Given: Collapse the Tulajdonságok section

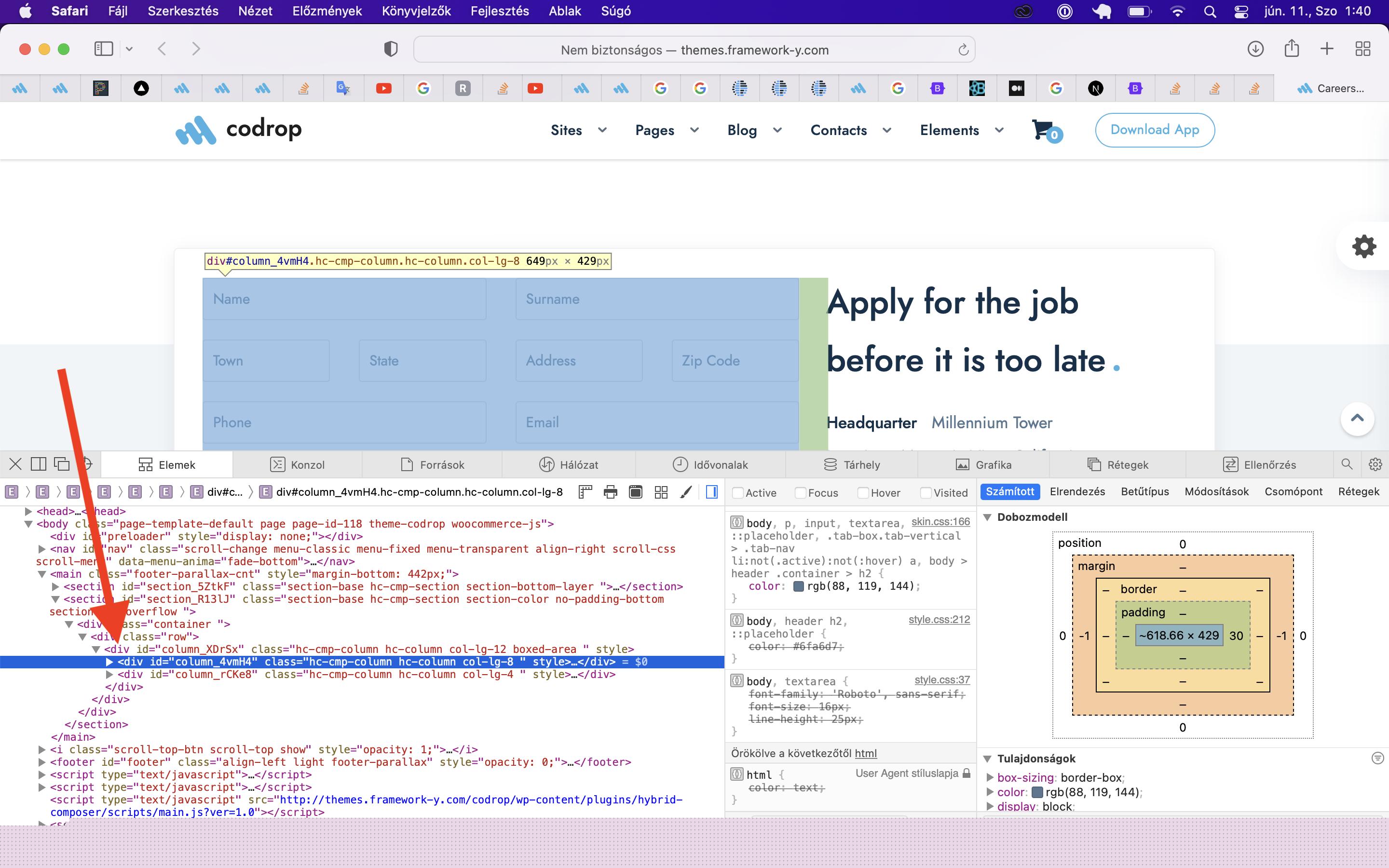Looking at the screenshot, I should click(x=988, y=759).
